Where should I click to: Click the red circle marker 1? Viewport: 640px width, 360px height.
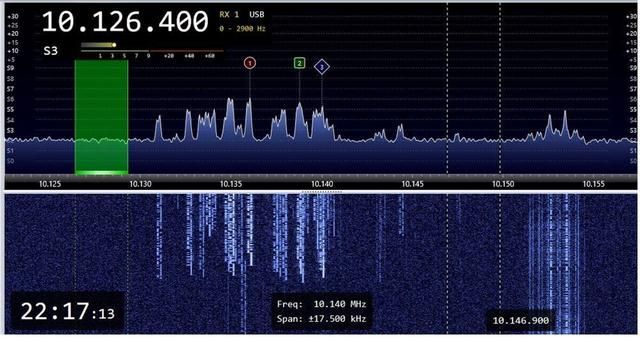click(250, 63)
